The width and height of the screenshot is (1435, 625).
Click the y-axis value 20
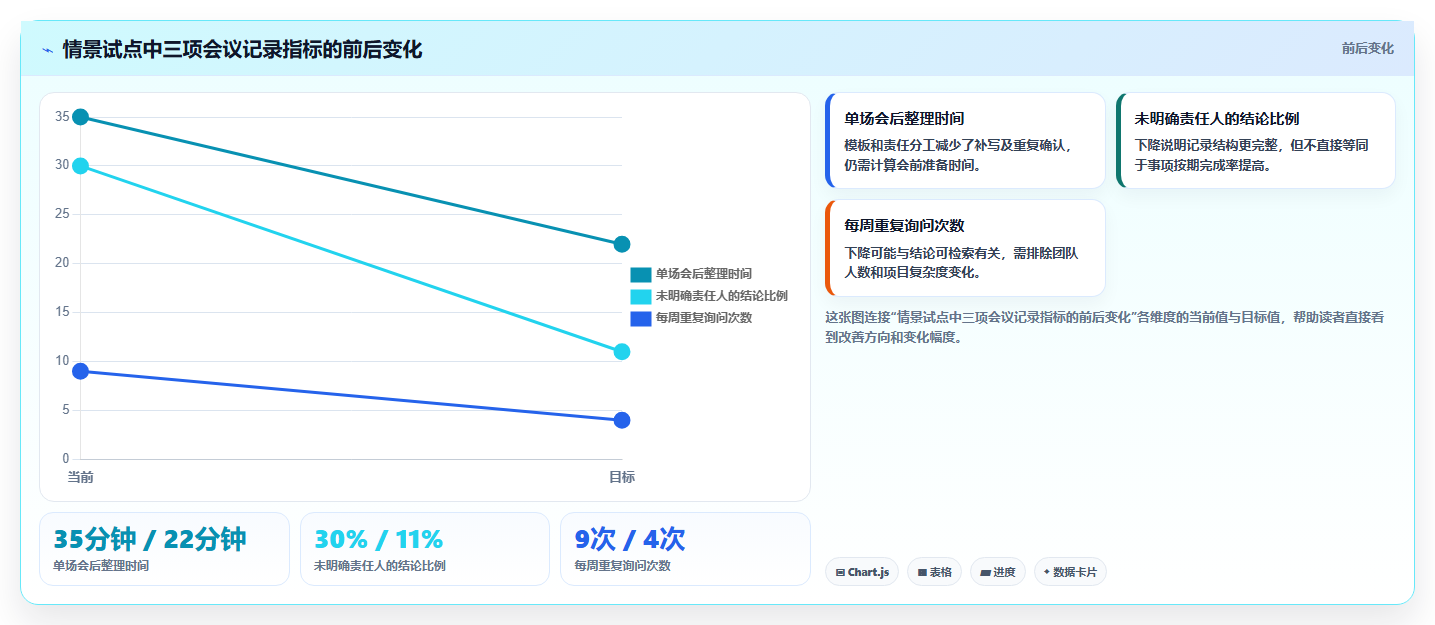(x=62, y=263)
